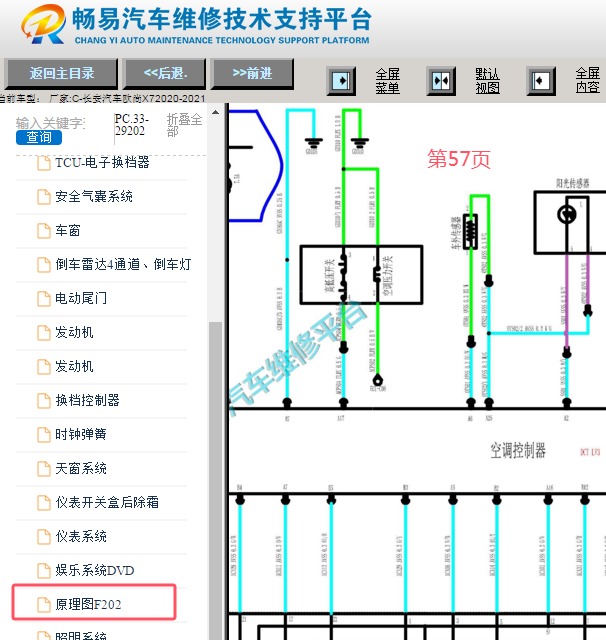Viewport: 606px width, 640px height.
Task: Click the 查询 search button
Action: click(x=39, y=138)
